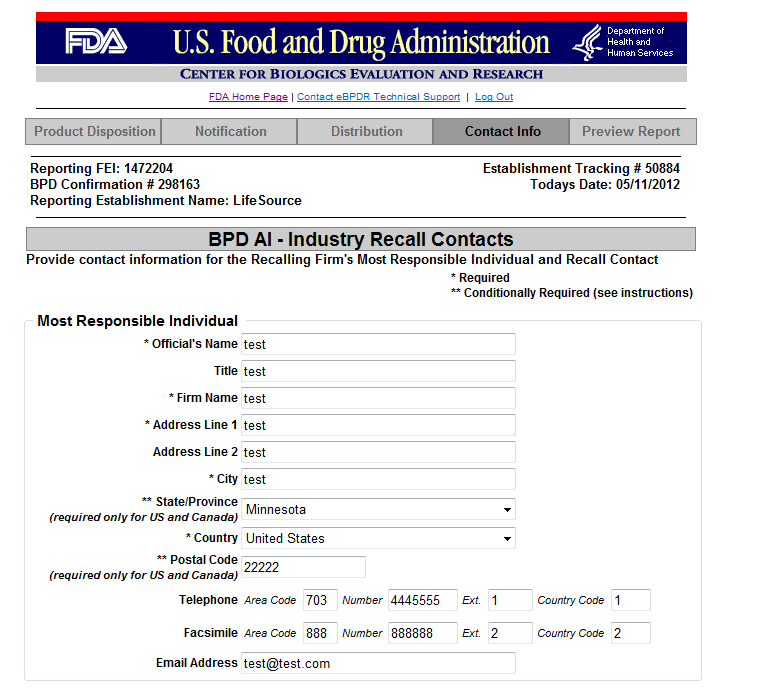
Task: Click the Telephone Area Code field
Action: (320, 600)
